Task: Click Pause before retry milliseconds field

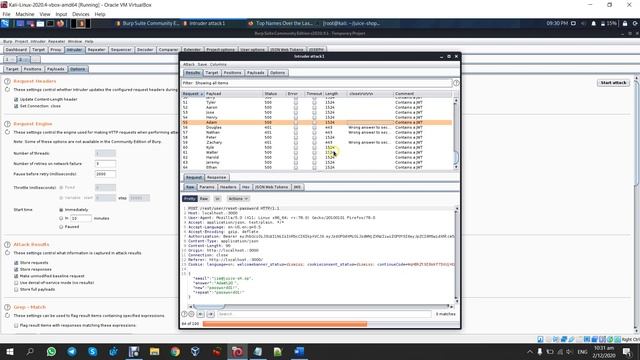Action: [x=105, y=174]
